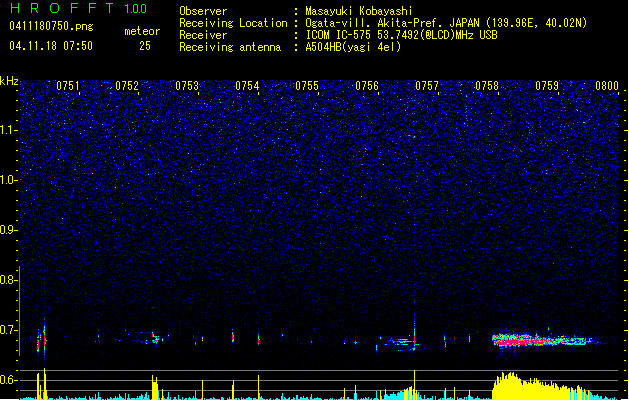
Task: Click the Receiving Location field label
Action: point(233,23)
